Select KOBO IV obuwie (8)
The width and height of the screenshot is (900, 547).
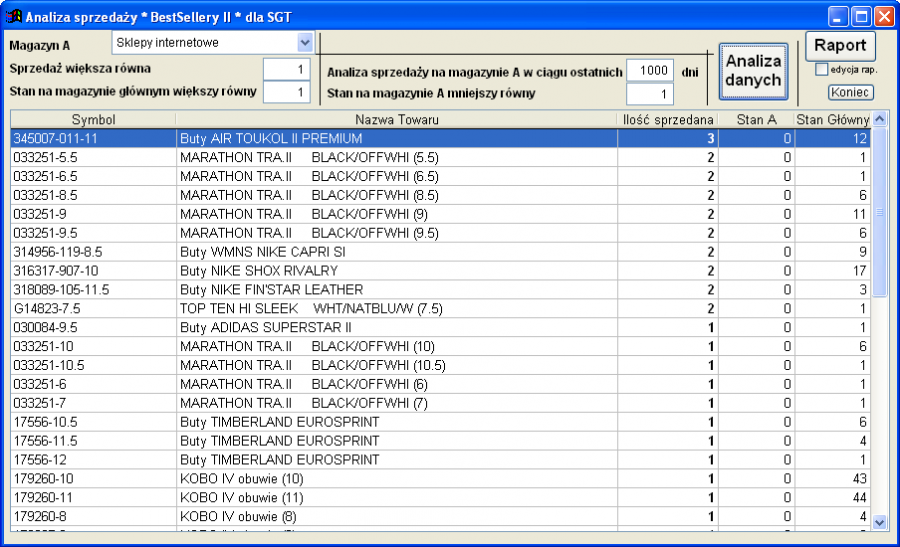click(x=238, y=517)
